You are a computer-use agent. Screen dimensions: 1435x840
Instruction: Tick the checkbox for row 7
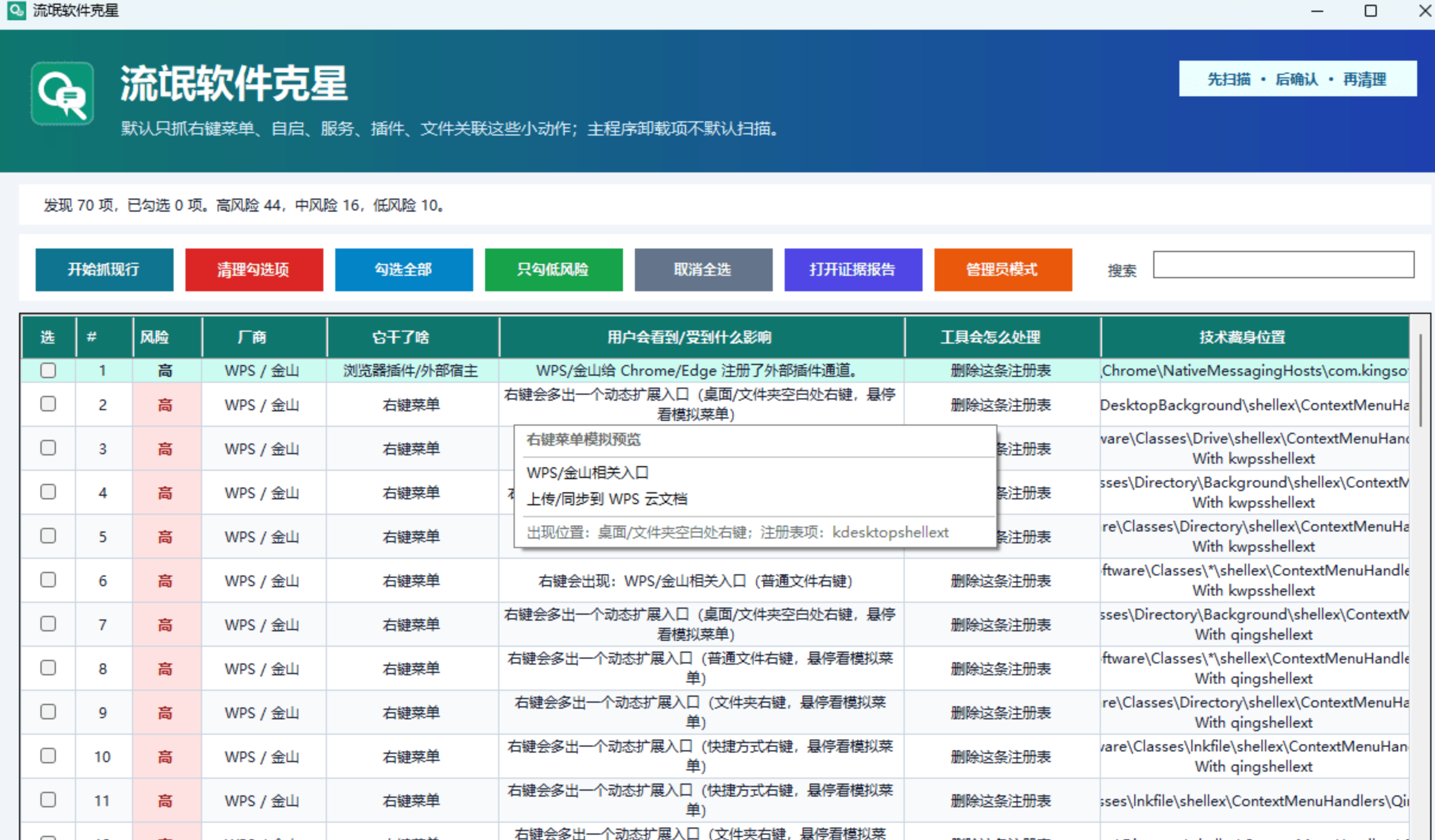[x=48, y=624]
